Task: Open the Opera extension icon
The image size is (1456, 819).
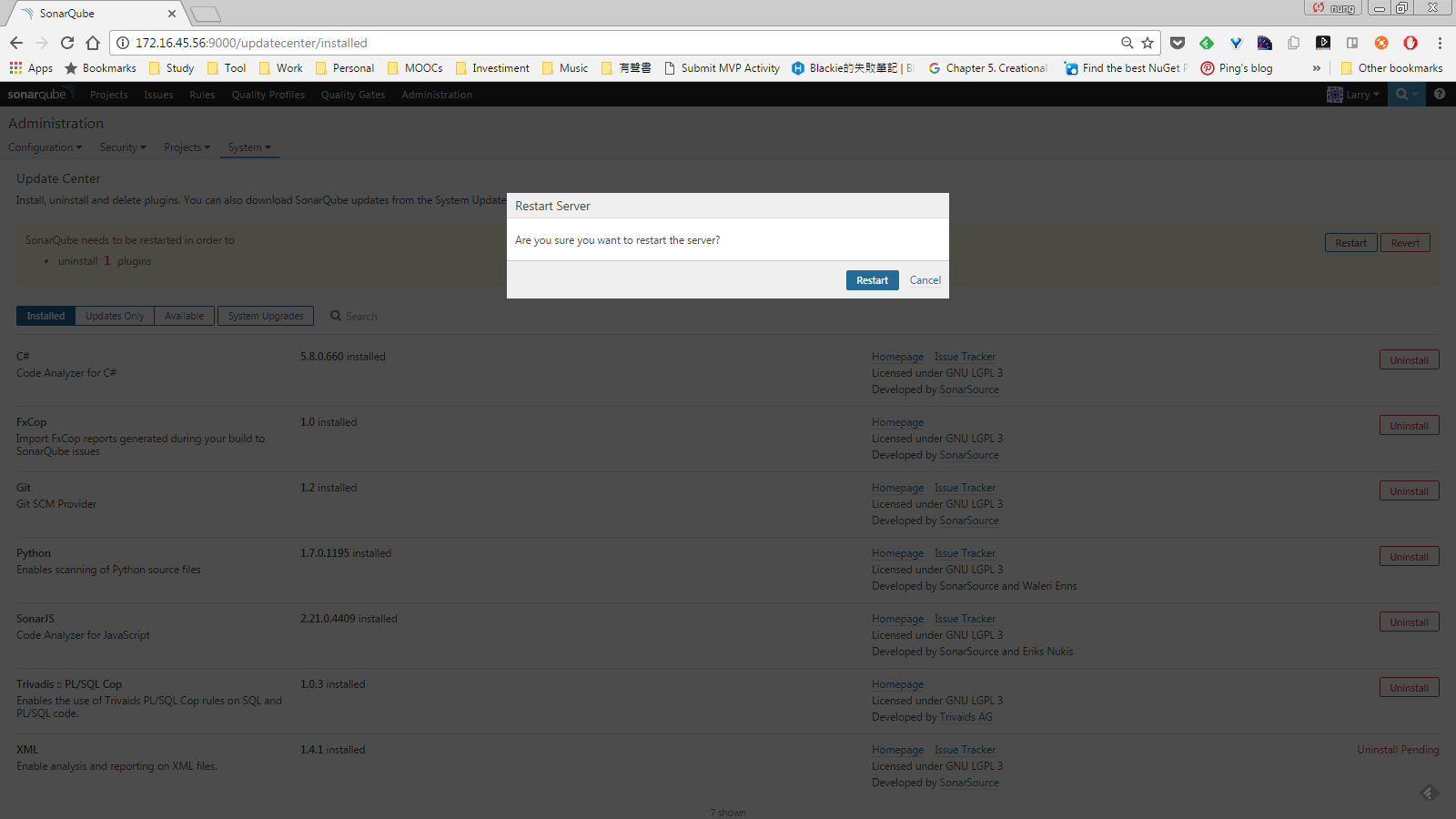Action: (x=1410, y=43)
